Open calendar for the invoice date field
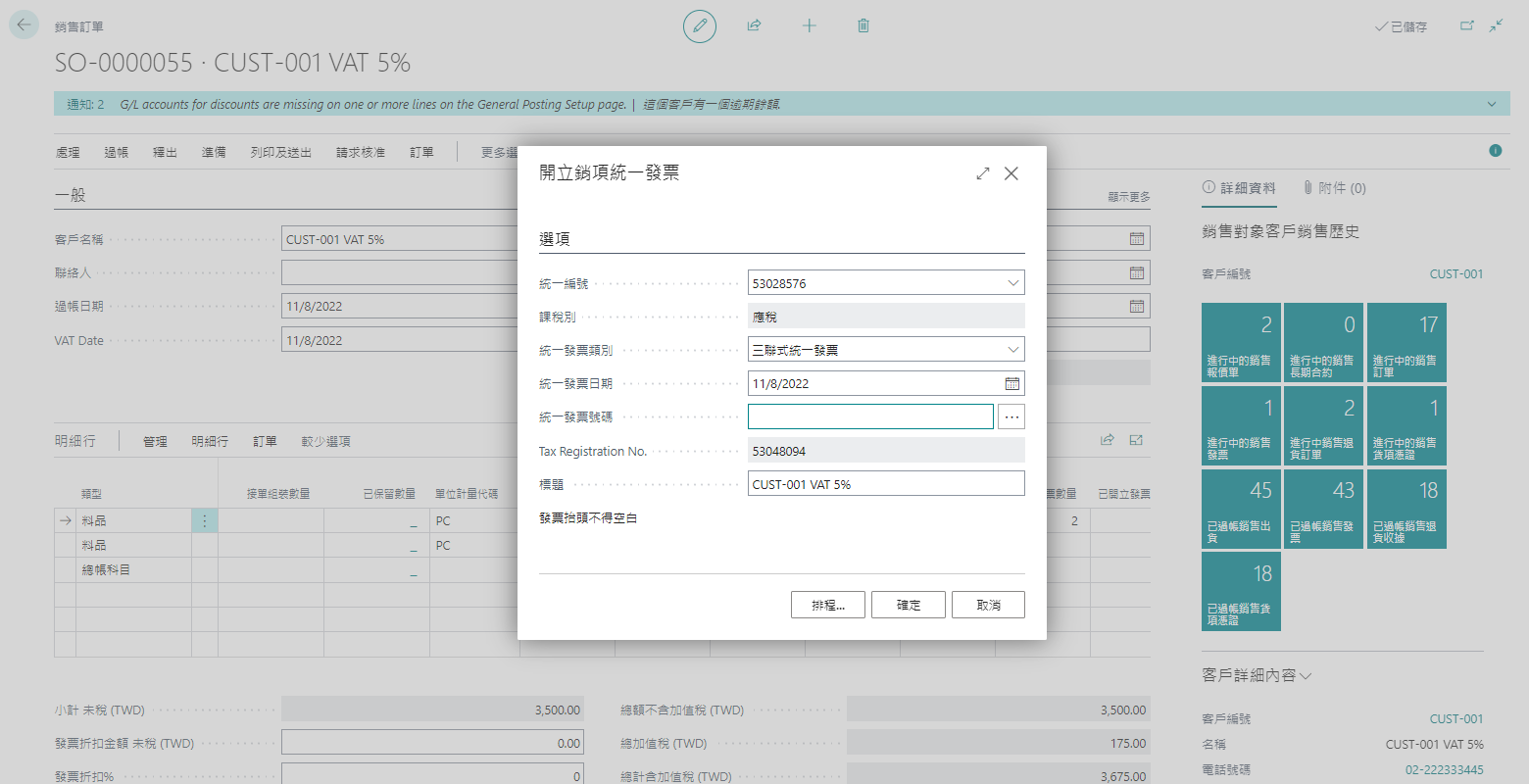The width and height of the screenshot is (1529, 784). point(1012,384)
